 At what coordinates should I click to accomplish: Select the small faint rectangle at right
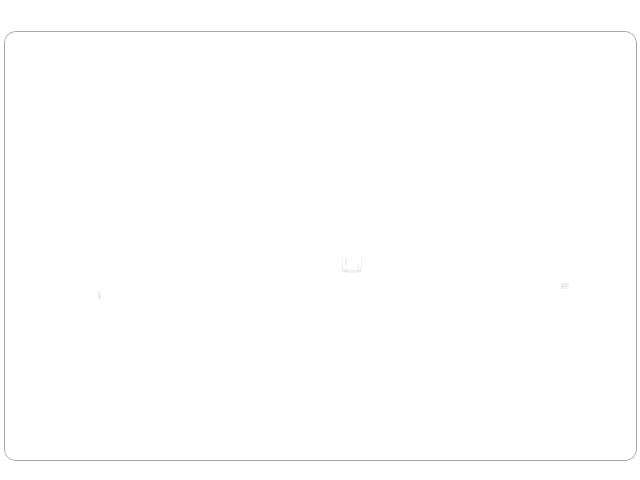coord(565,286)
